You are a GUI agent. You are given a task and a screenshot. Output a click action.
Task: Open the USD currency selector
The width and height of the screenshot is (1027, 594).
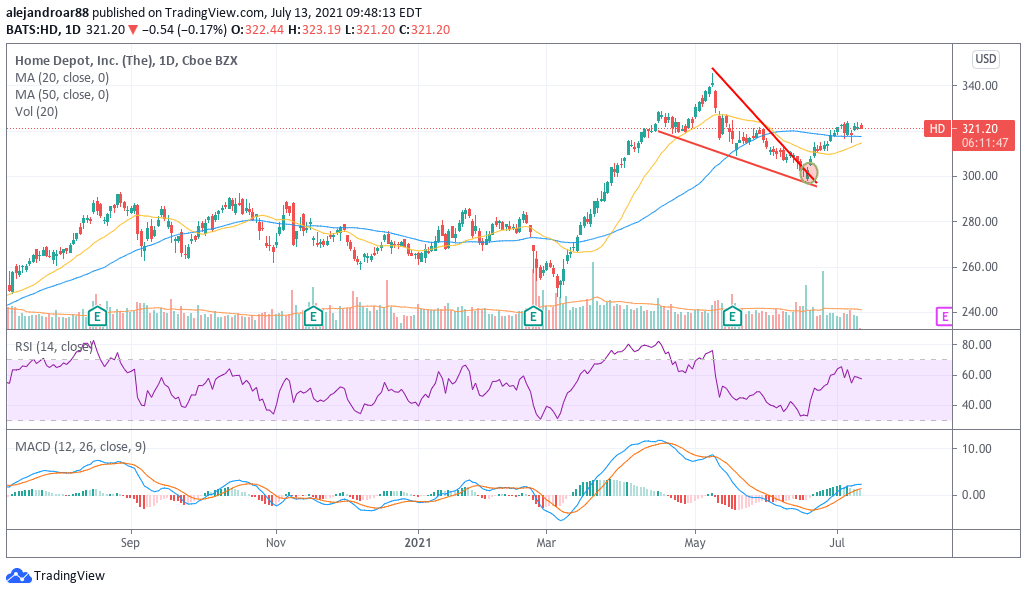(986, 59)
